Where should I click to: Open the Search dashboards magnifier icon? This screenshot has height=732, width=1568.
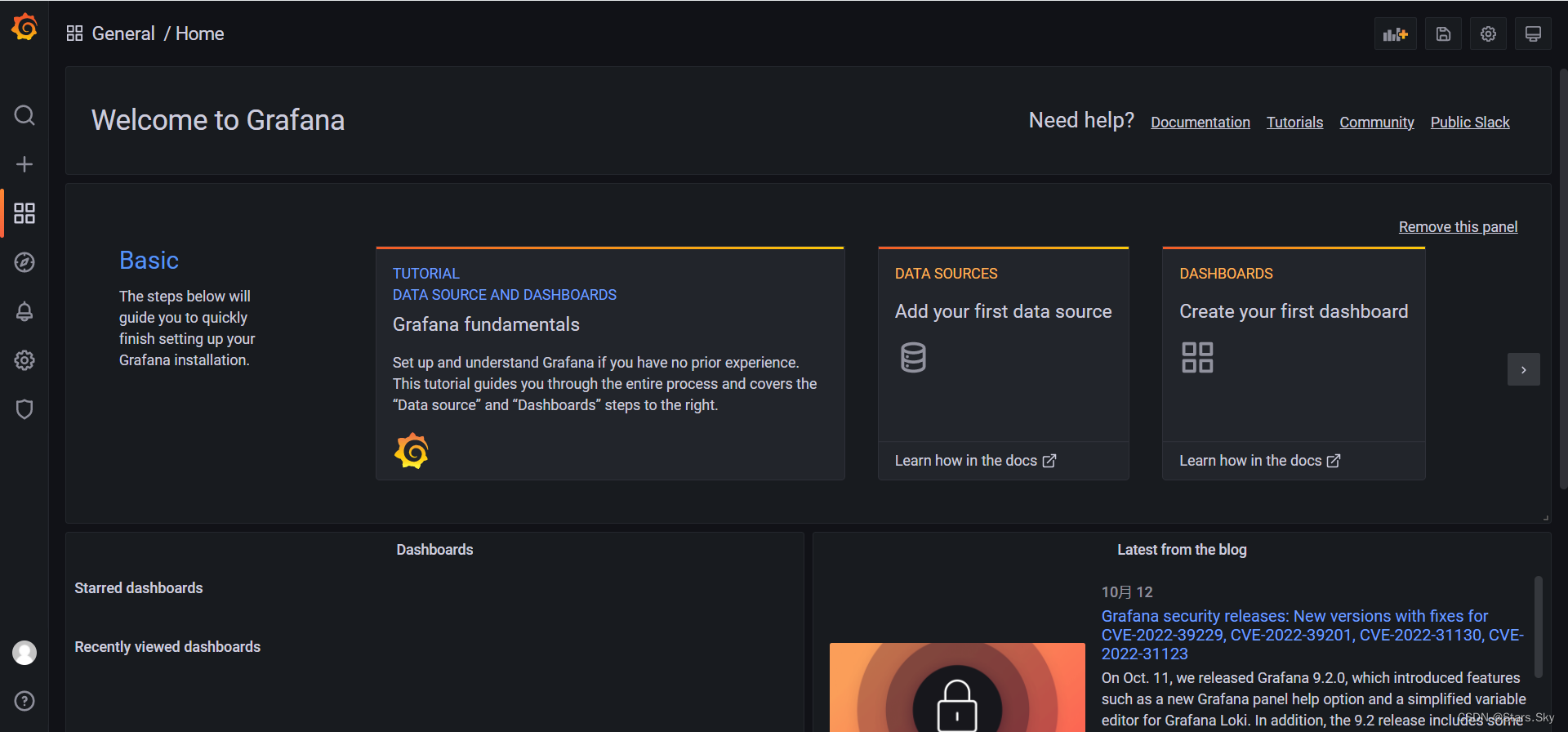[24, 115]
